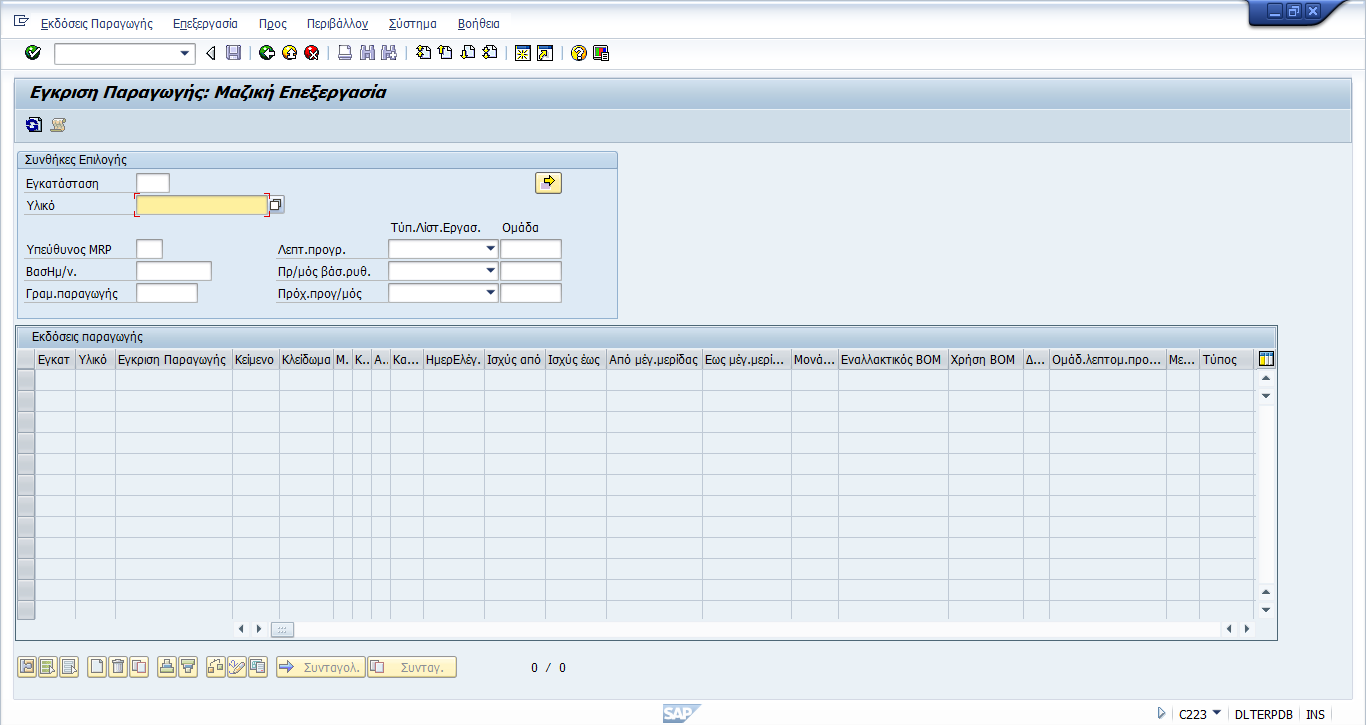The width and height of the screenshot is (1366, 725).
Task: Click the Χρήση BOM column header
Action: pos(985,360)
